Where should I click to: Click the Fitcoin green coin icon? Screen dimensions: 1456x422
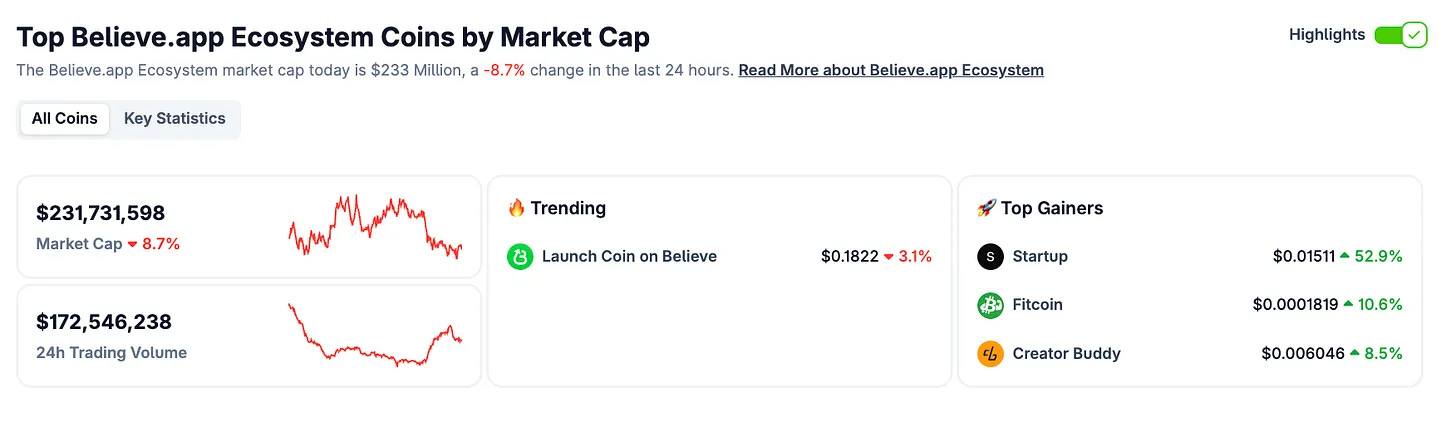coord(990,305)
